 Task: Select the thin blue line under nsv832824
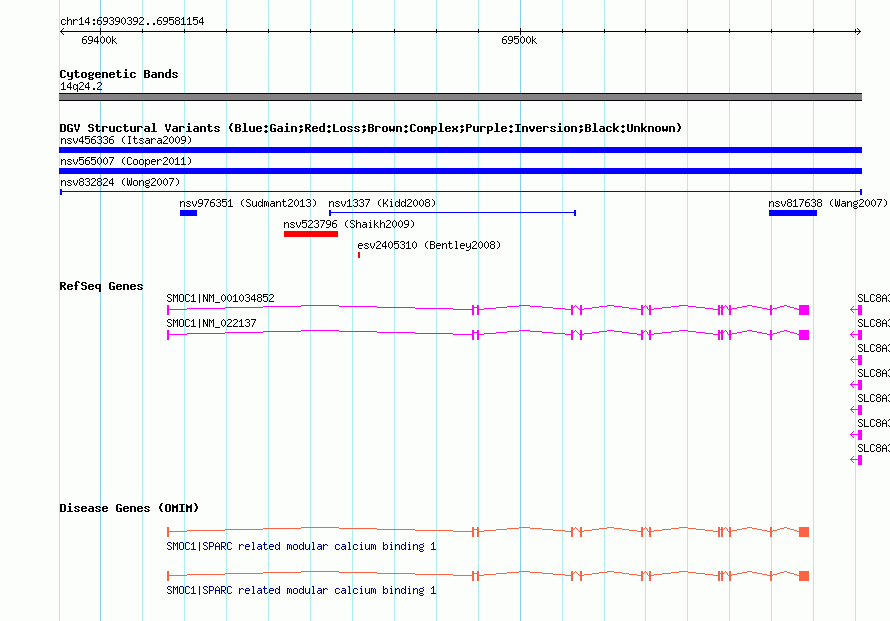tap(460, 192)
